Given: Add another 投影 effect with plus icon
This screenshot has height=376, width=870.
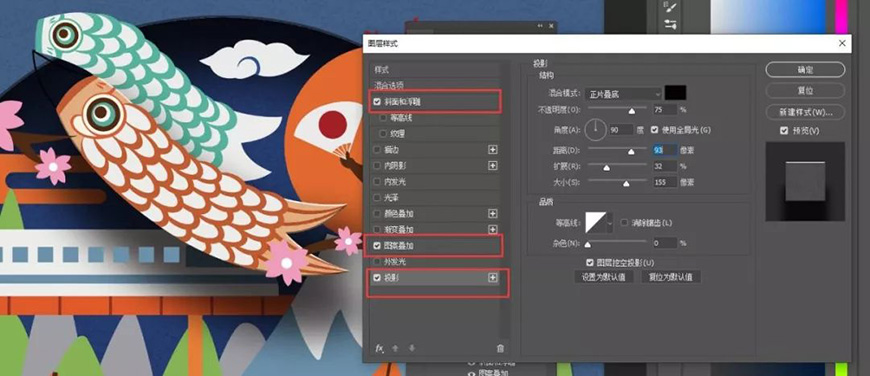Looking at the screenshot, I should click(492, 277).
